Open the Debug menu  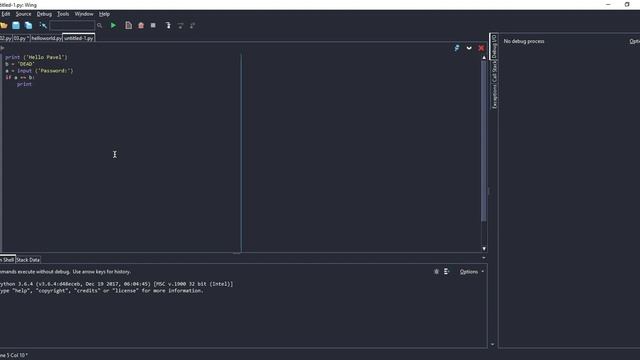pos(44,14)
